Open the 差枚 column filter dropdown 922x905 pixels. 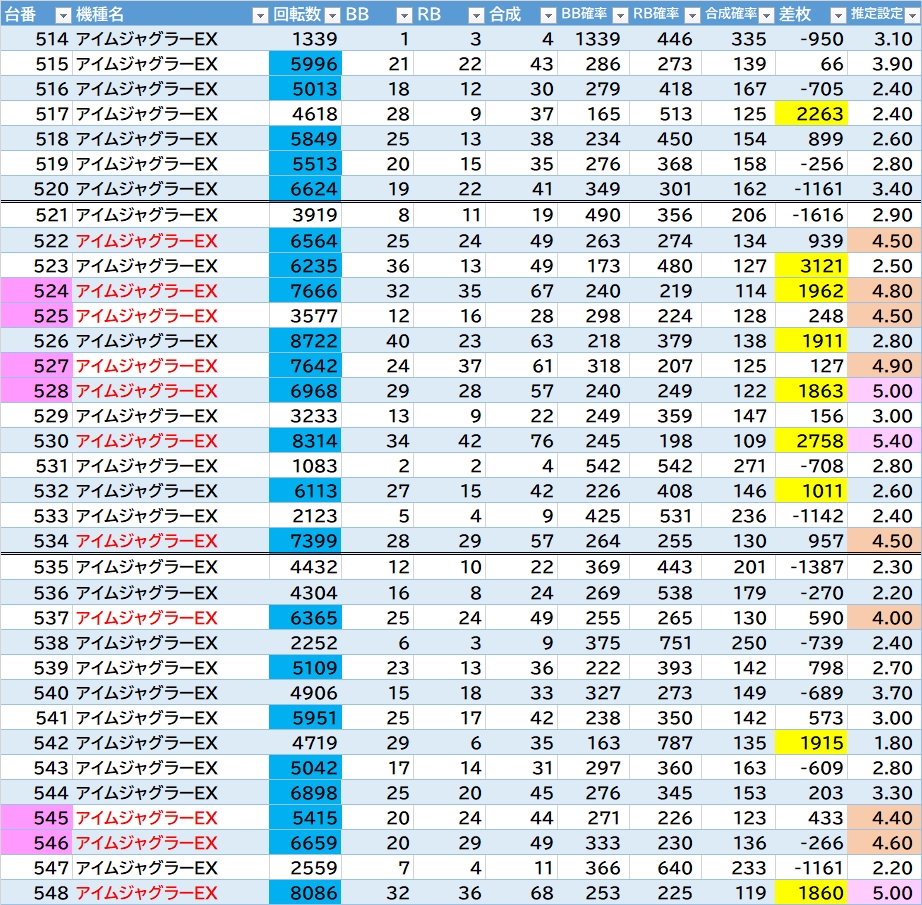pos(839,15)
